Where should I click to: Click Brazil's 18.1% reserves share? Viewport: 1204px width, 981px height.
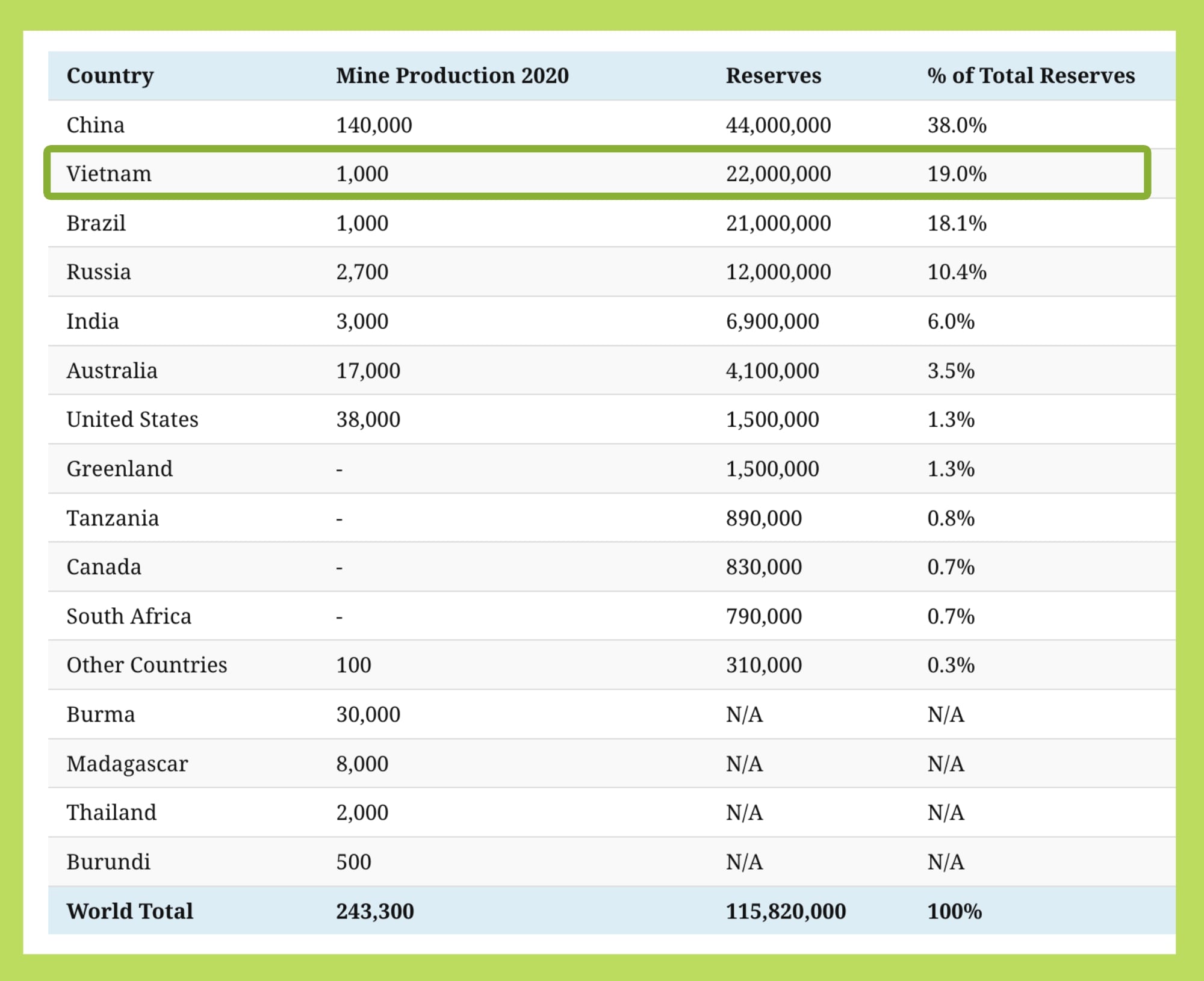pyautogui.click(x=957, y=223)
